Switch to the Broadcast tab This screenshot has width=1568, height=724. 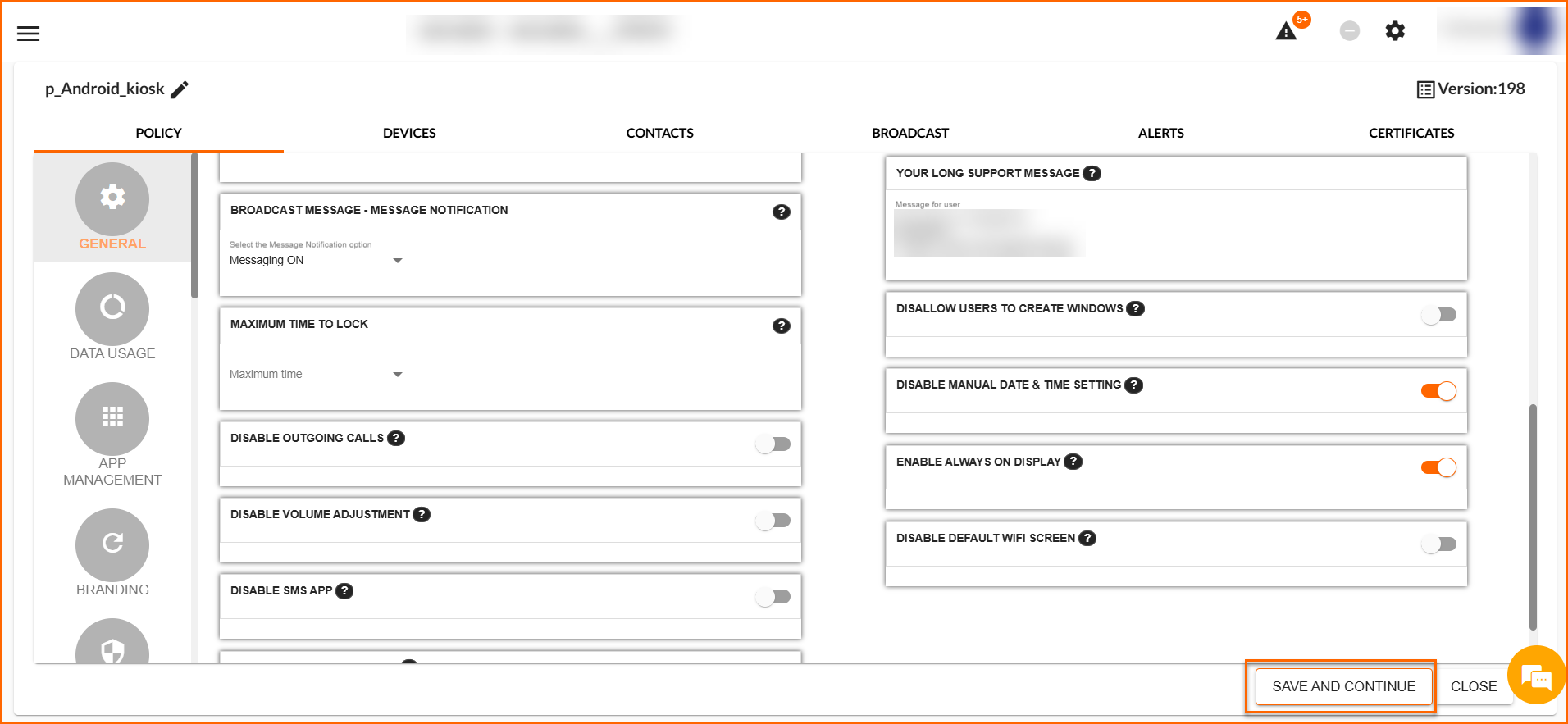coord(910,133)
